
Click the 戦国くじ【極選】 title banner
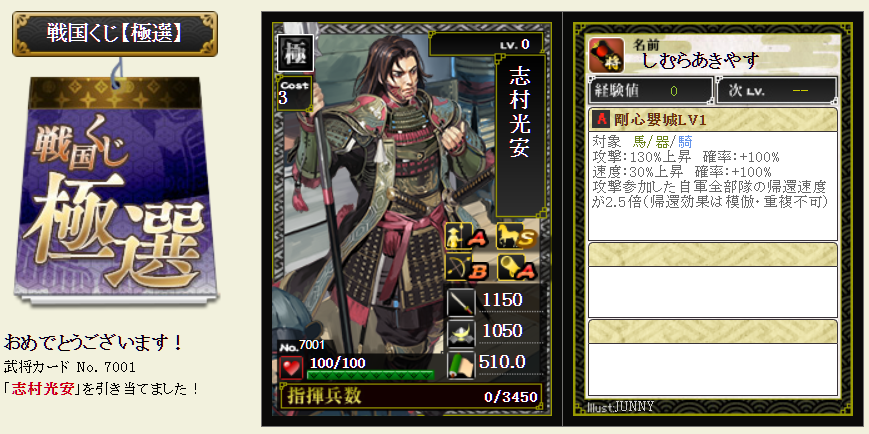click(x=115, y=33)
